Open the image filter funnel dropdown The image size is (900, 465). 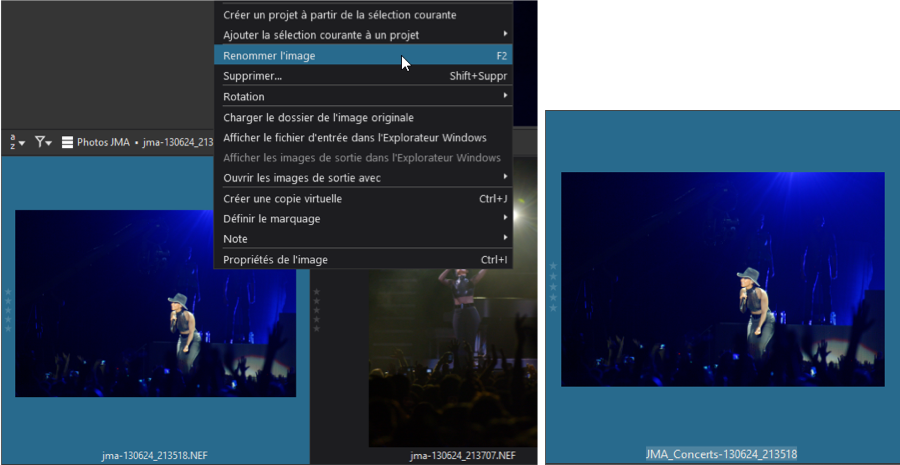coord(43,142)
